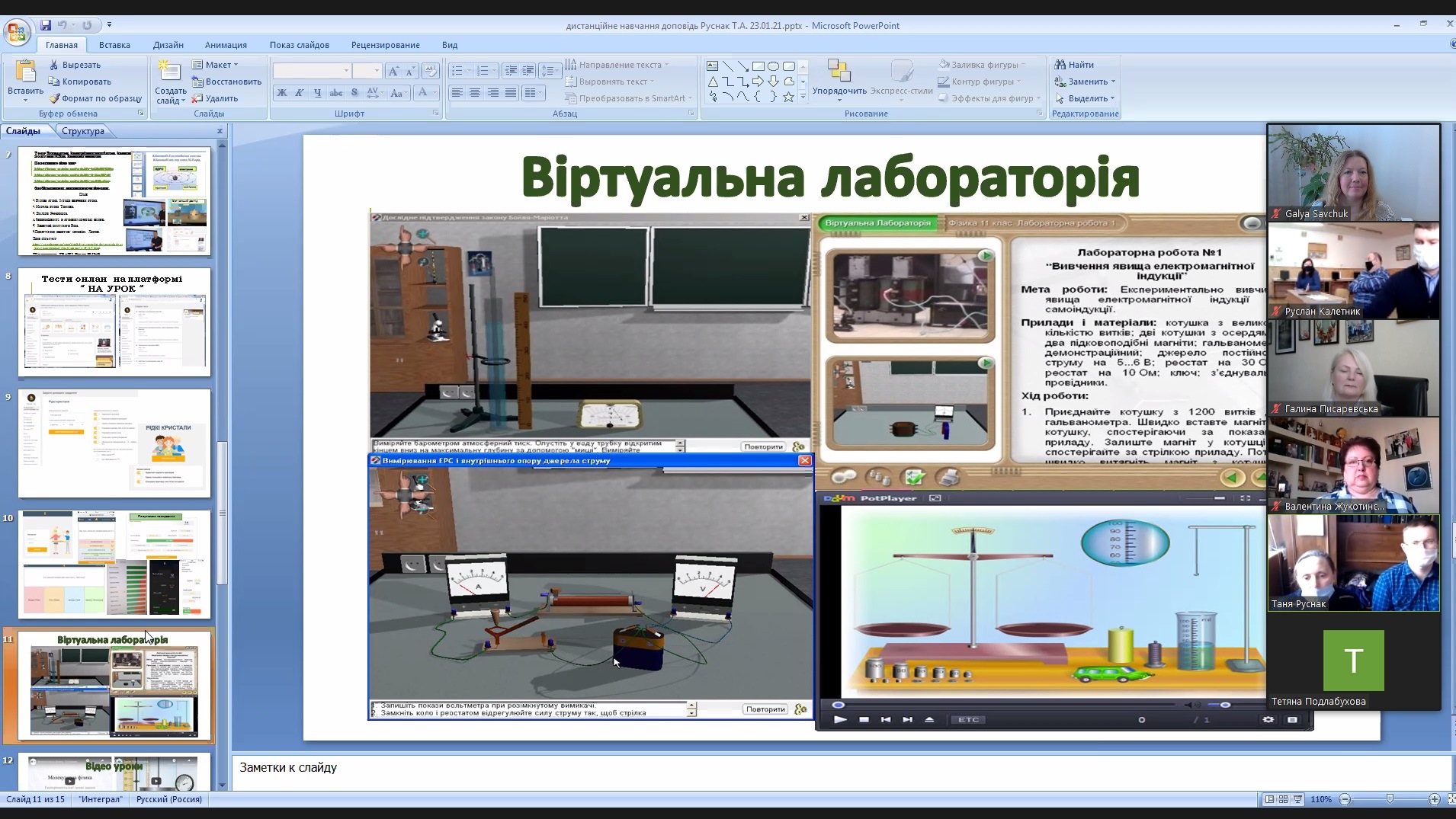Viewport: 1456px width, 819px height.
Task: Click the Восстановить reset slide button
Action: coord(226,82)
